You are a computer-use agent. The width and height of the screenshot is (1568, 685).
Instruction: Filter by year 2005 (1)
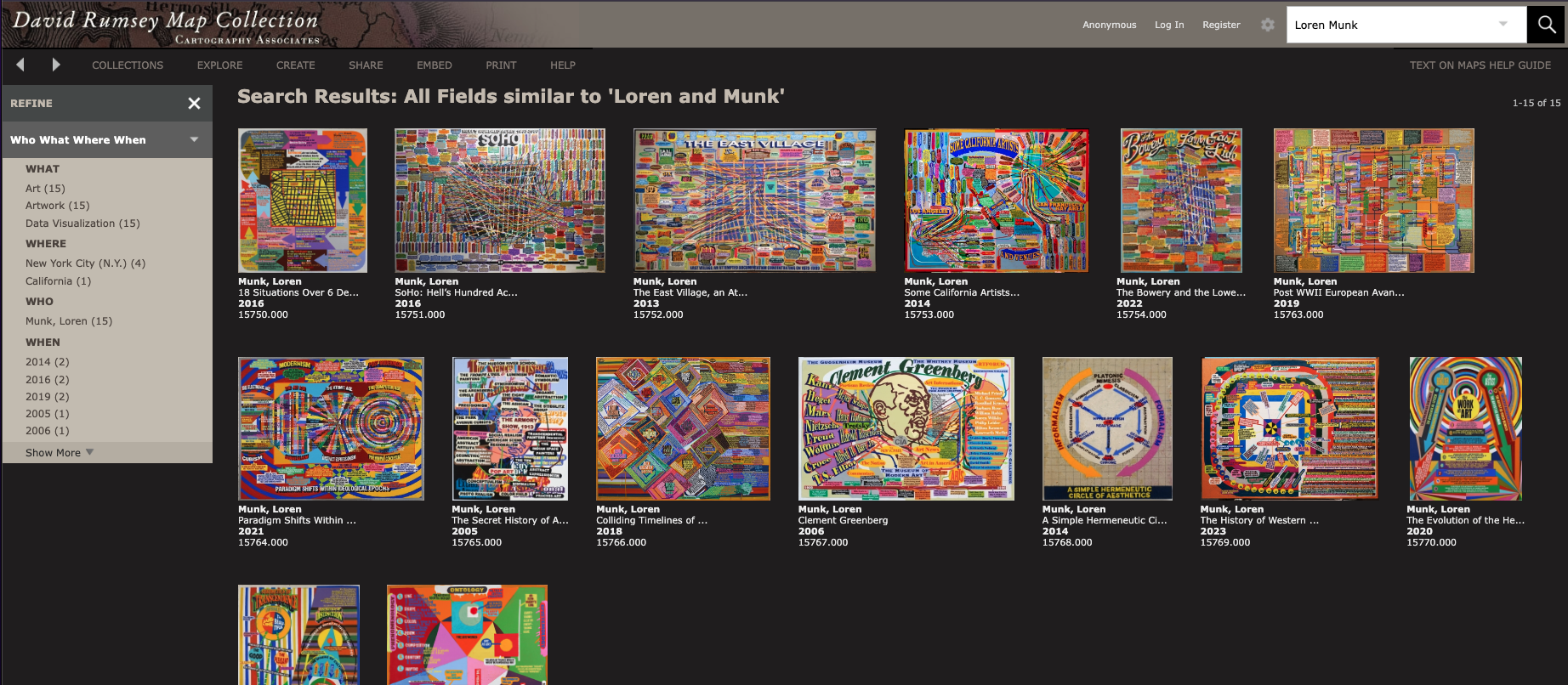(x=48, y=414)
